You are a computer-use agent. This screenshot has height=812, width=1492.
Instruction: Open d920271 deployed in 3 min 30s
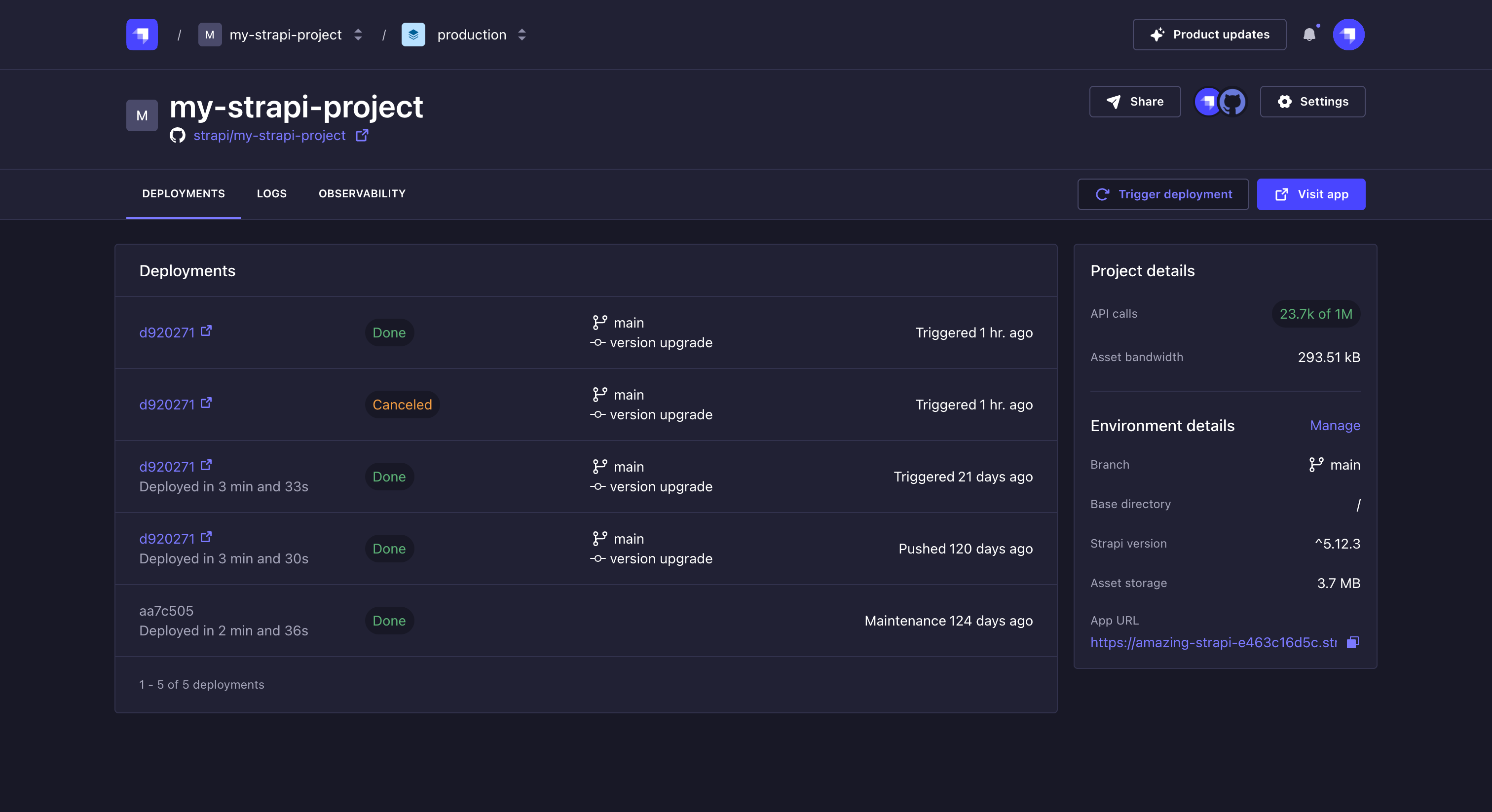167,539
